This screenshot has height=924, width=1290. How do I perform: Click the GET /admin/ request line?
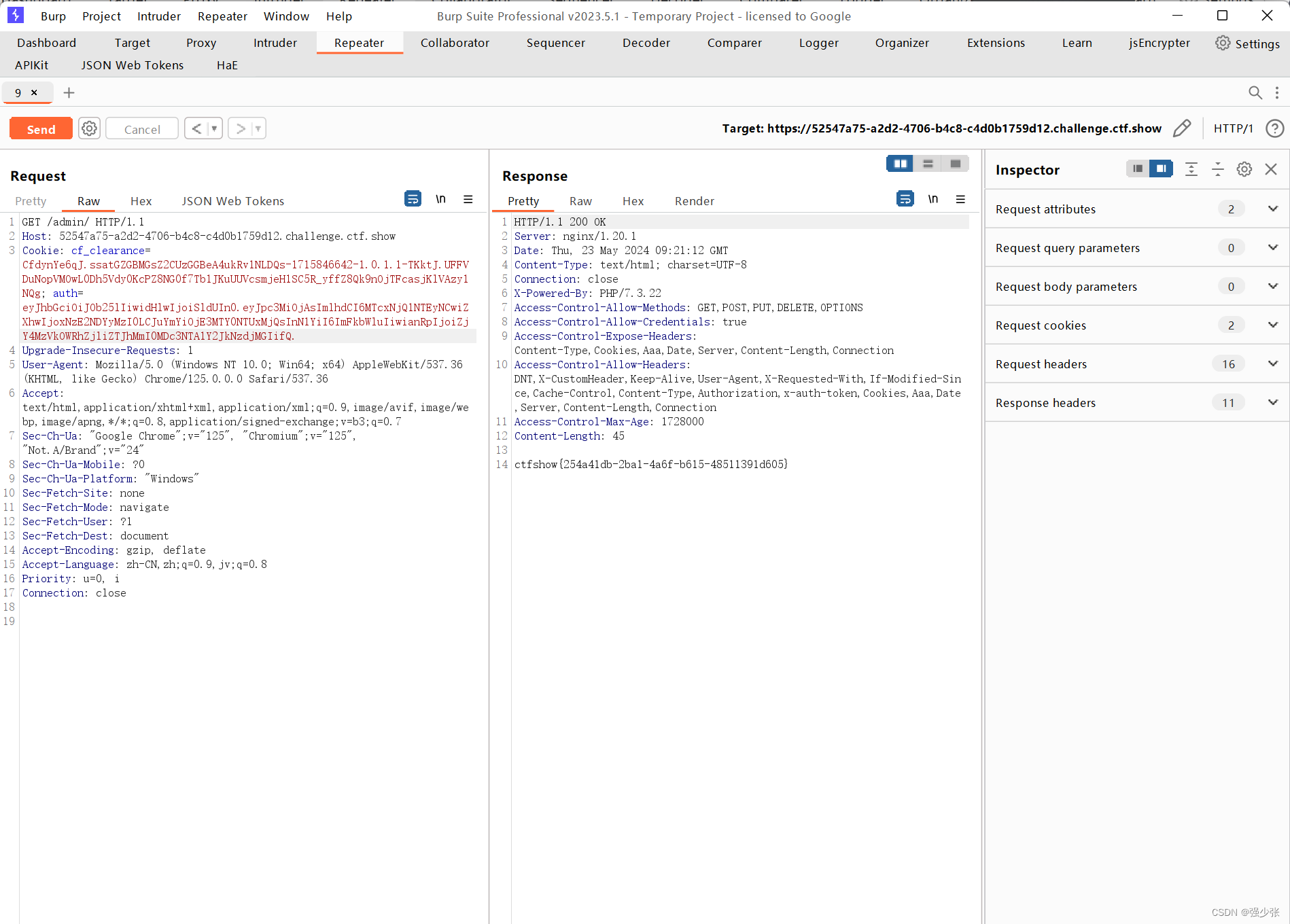click(x=83, y=222)
